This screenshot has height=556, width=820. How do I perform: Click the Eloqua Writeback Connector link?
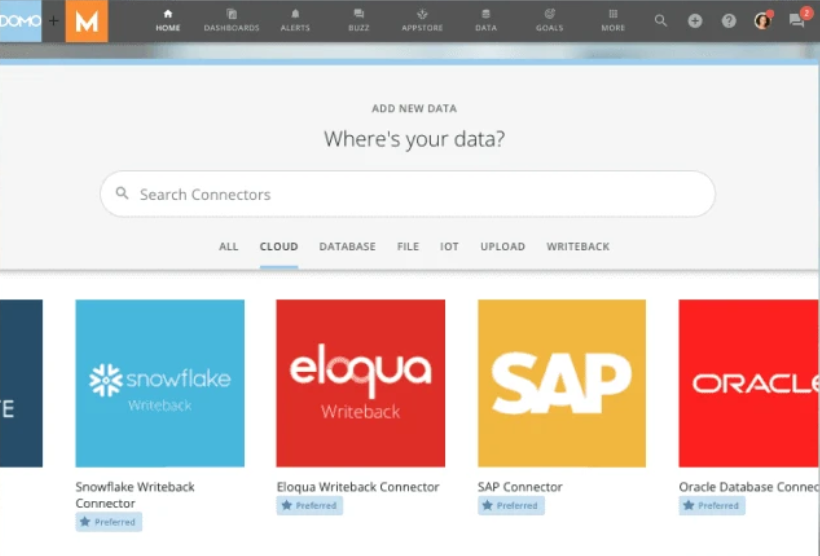point(358,487)
